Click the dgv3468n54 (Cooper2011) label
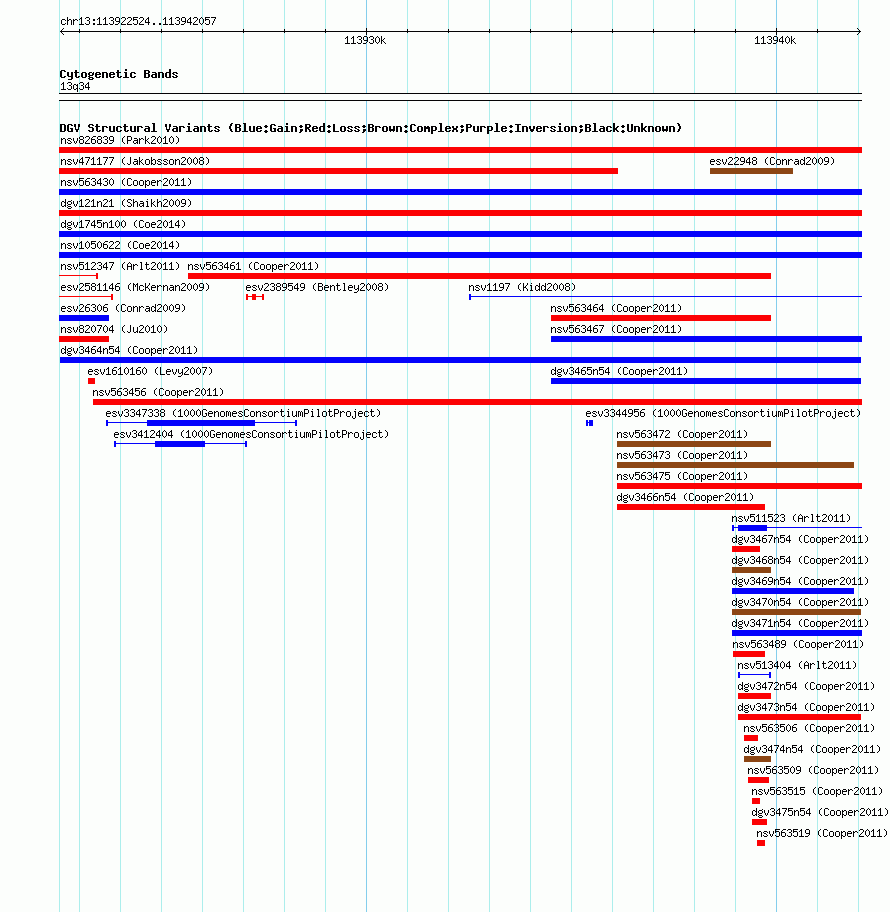This screenshot has width=890, height=912. pos(800,560)
